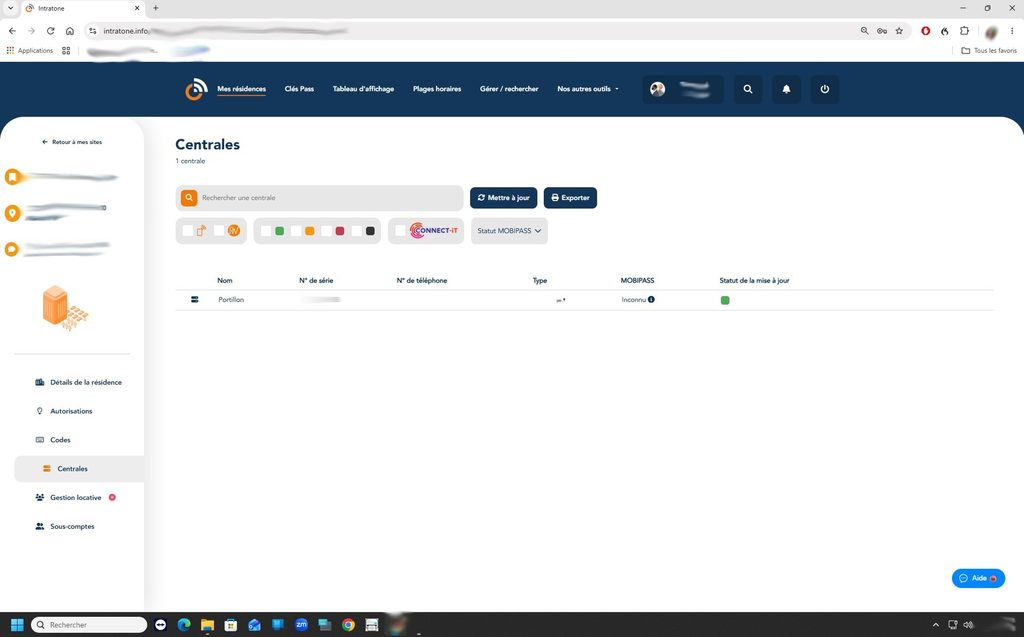This screenshot has width=1024, height=637.
Task: Open the Clés Pass menu
Action: (299, 89)
